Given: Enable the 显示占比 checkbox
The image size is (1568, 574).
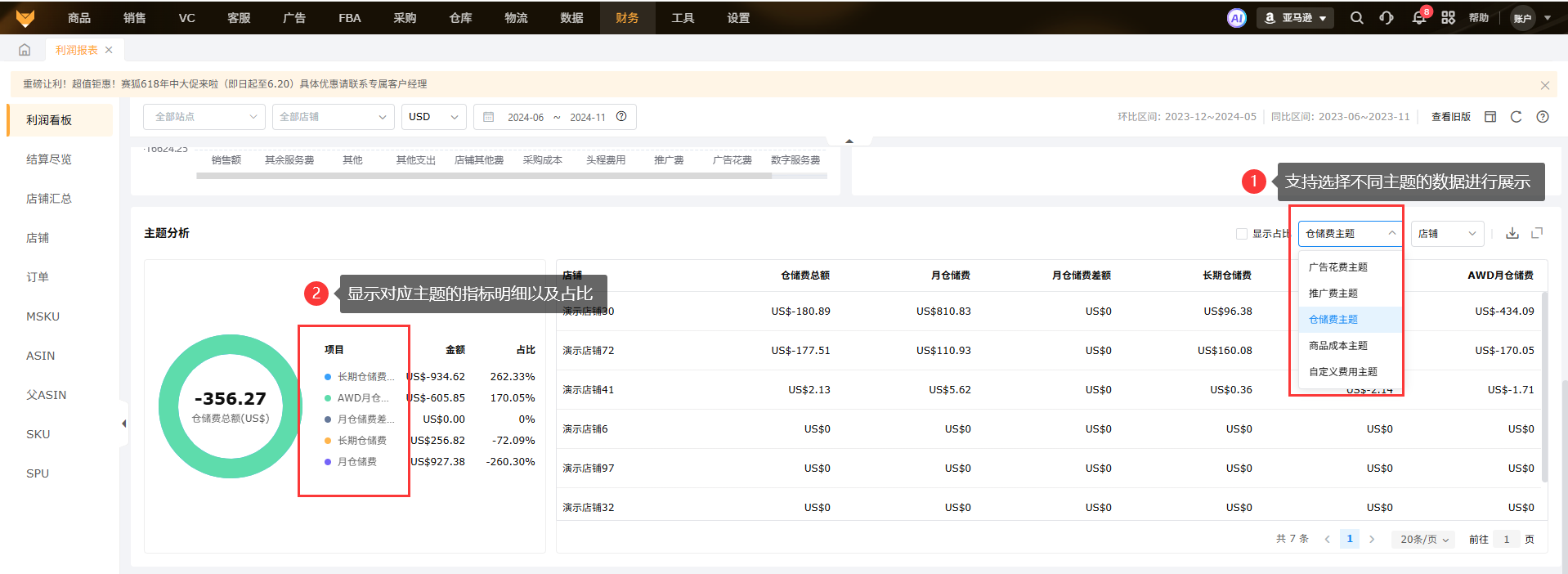Looking at the screenshot, I should coord(1242,234).
